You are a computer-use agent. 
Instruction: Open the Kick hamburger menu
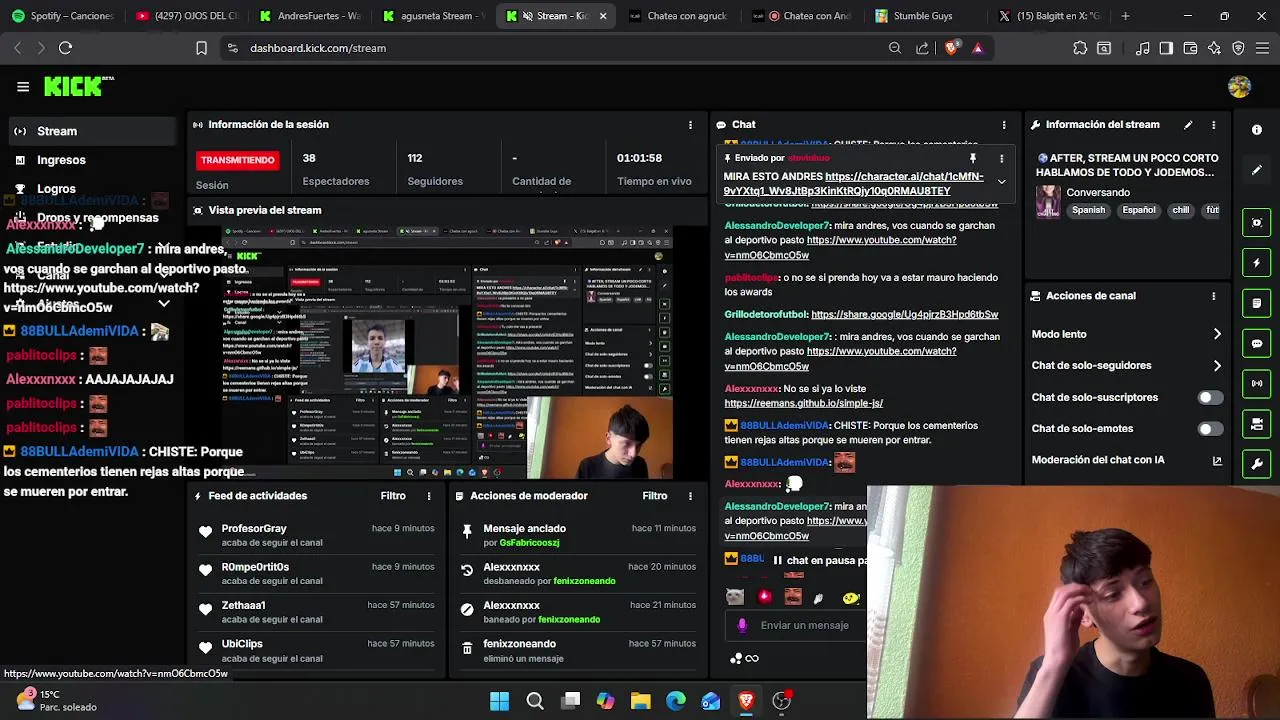pyautogui.click(x=23, y=87)
